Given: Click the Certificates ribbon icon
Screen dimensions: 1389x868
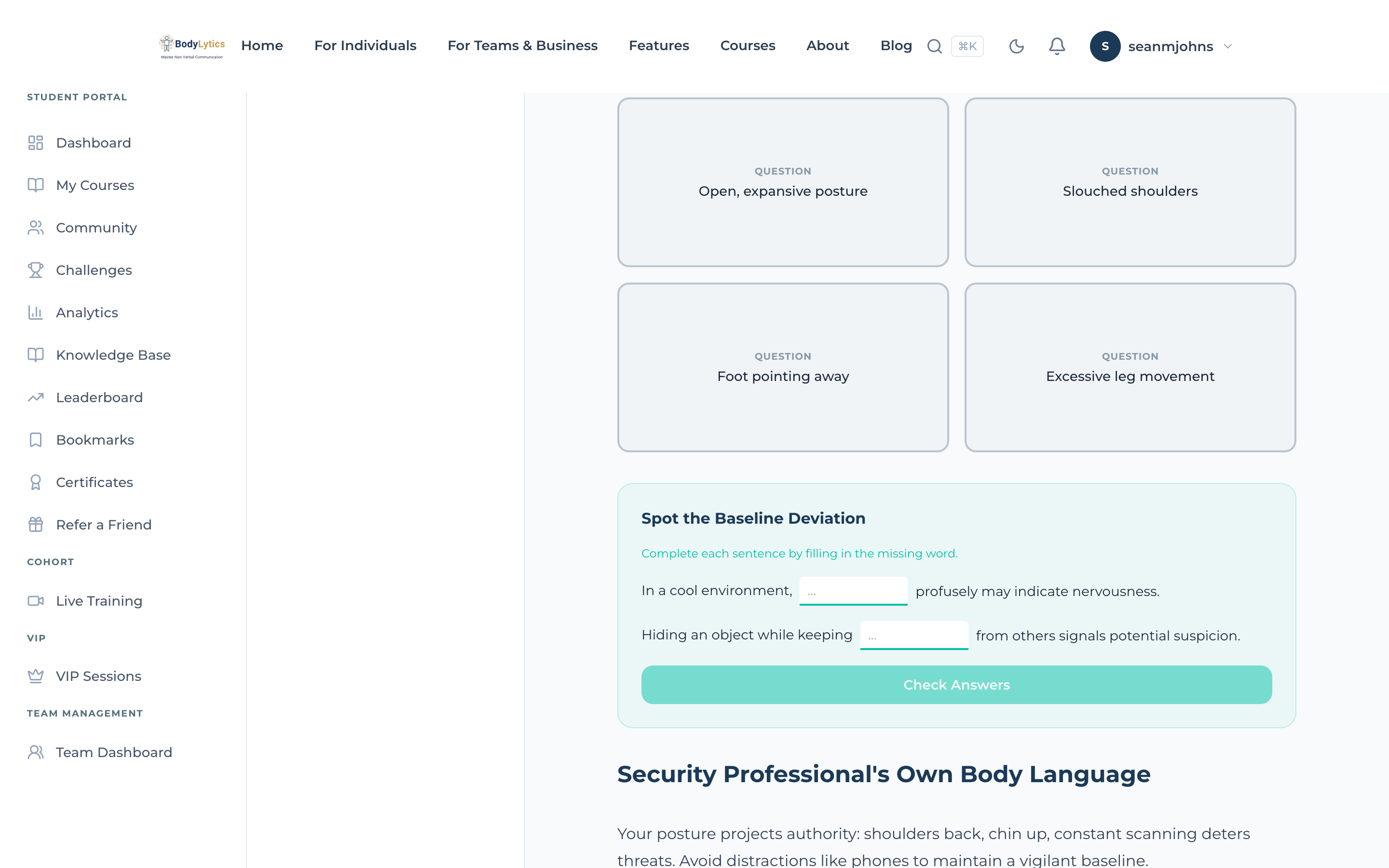Looking at the screenshot, I should tap(36, 482).
